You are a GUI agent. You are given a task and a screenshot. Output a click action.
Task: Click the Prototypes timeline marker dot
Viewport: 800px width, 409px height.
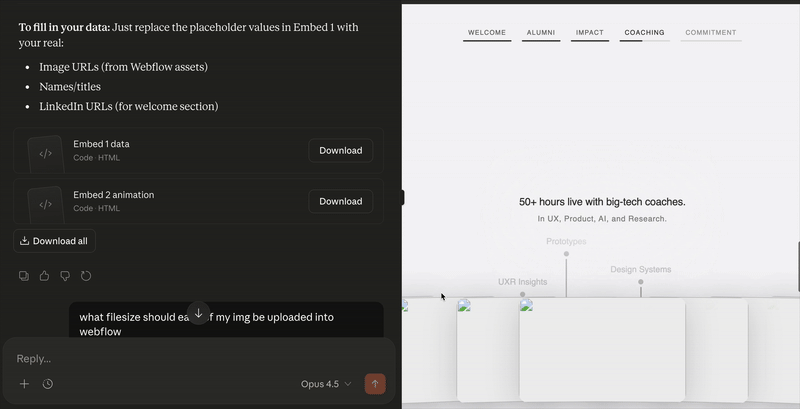coord(566,254)
